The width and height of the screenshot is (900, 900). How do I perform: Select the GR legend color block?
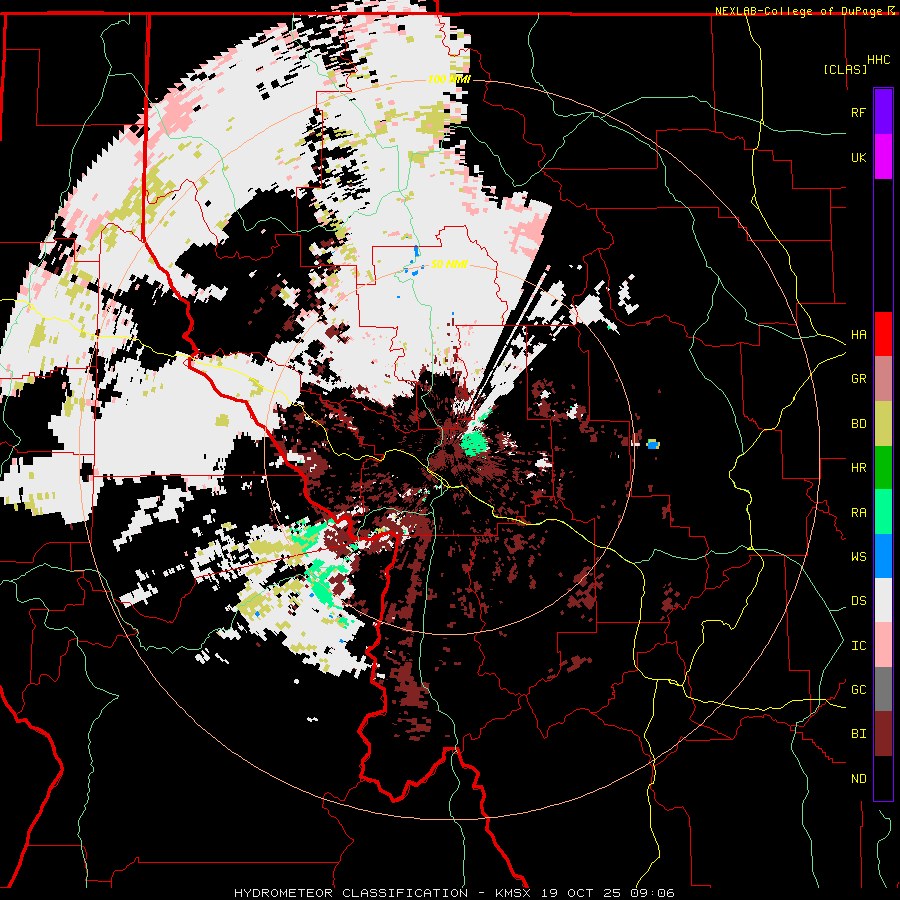[x=883, y=379]
